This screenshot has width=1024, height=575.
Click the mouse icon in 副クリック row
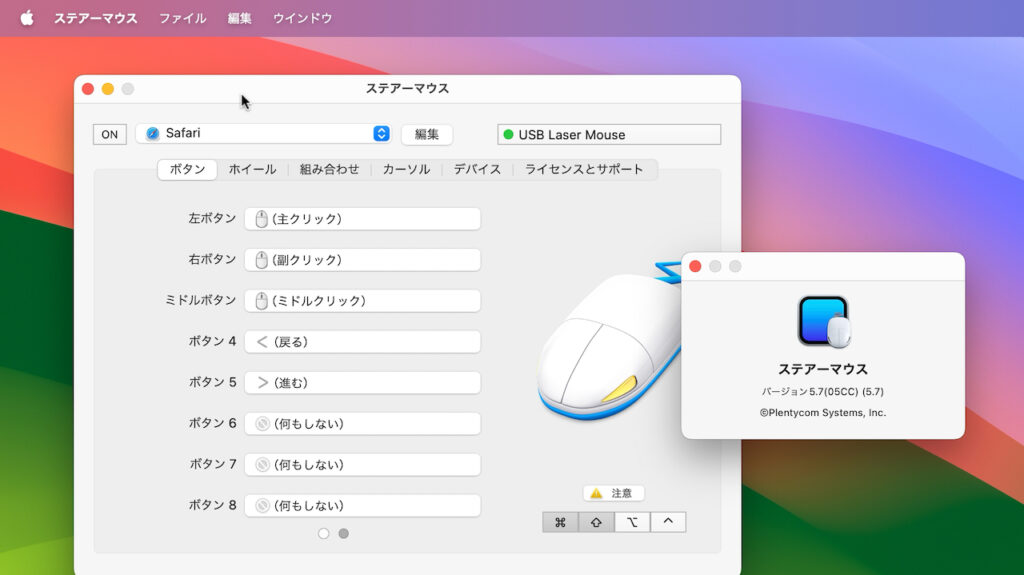261,260
